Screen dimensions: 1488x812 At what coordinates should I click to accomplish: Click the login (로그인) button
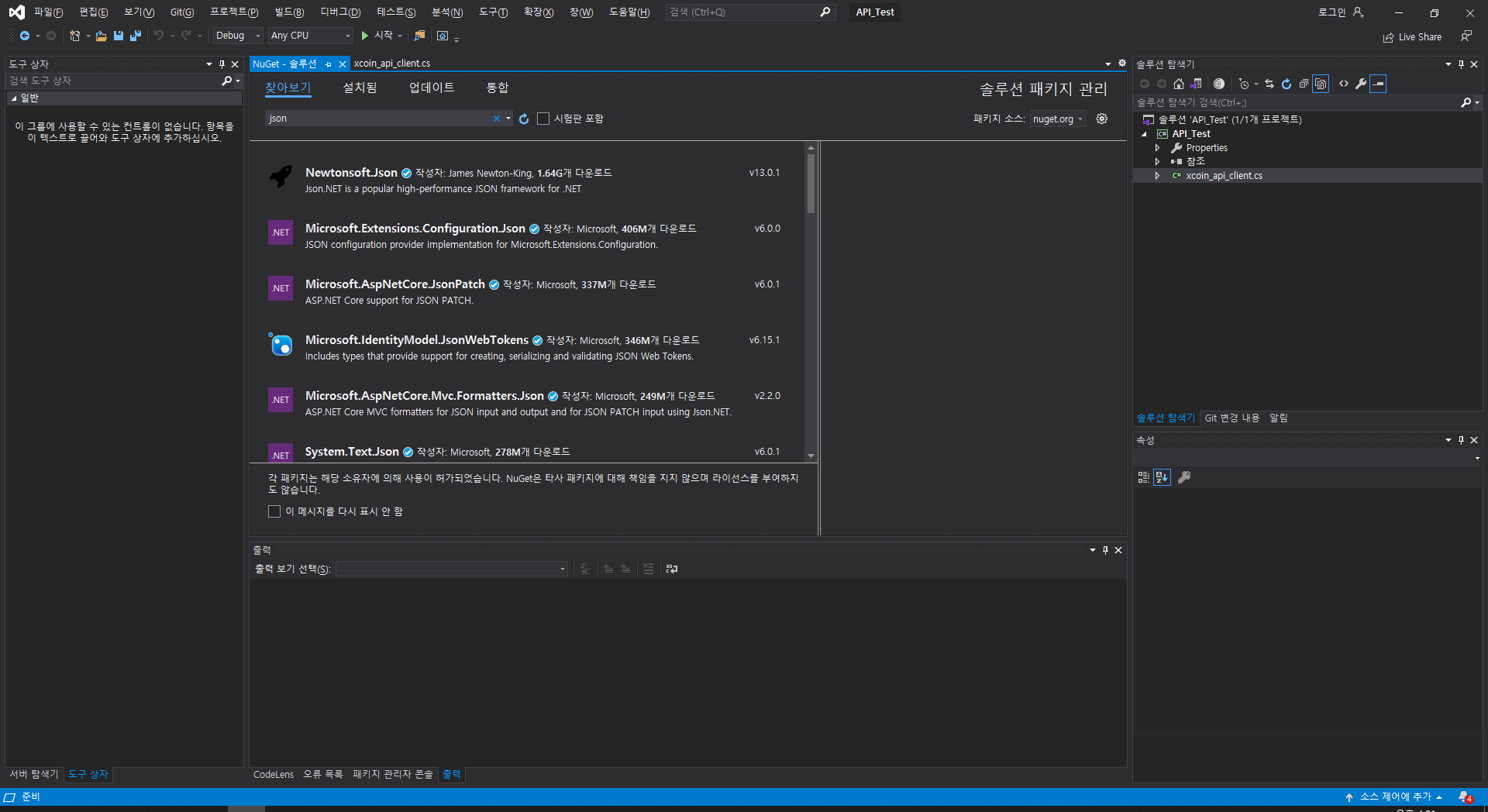tap(1341, 12)
